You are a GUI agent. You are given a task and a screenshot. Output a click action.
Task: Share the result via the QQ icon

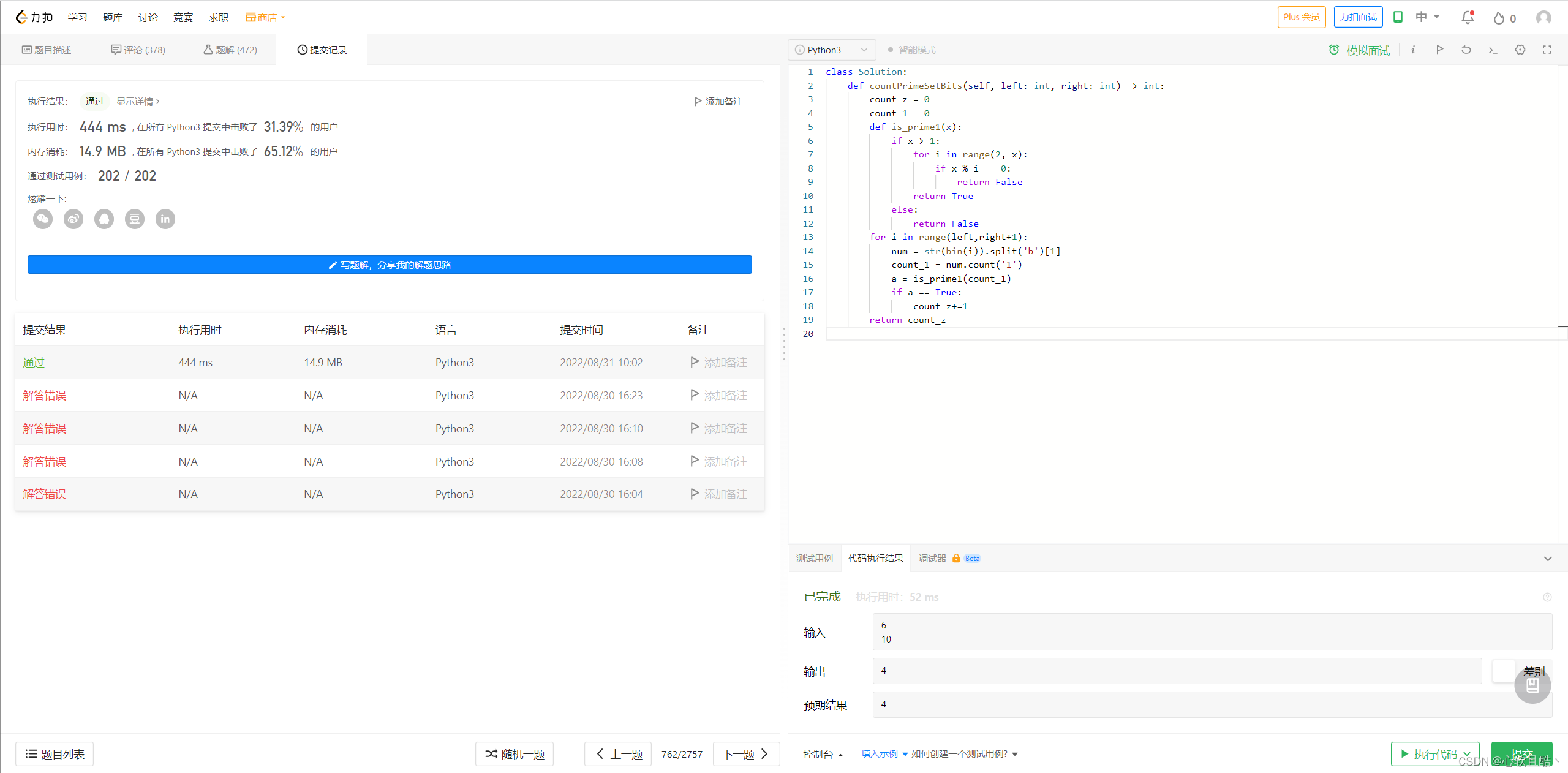(x=104, y=219)
